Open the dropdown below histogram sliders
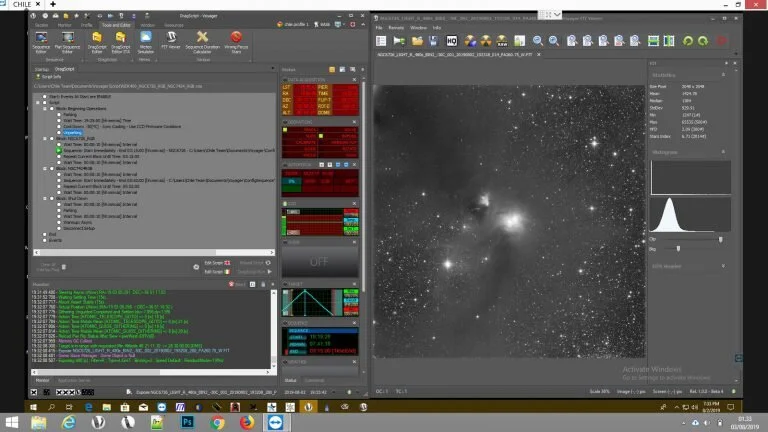The width and height of the screenshot is (768, 432). pyautogui.click(x=723, y=266)
